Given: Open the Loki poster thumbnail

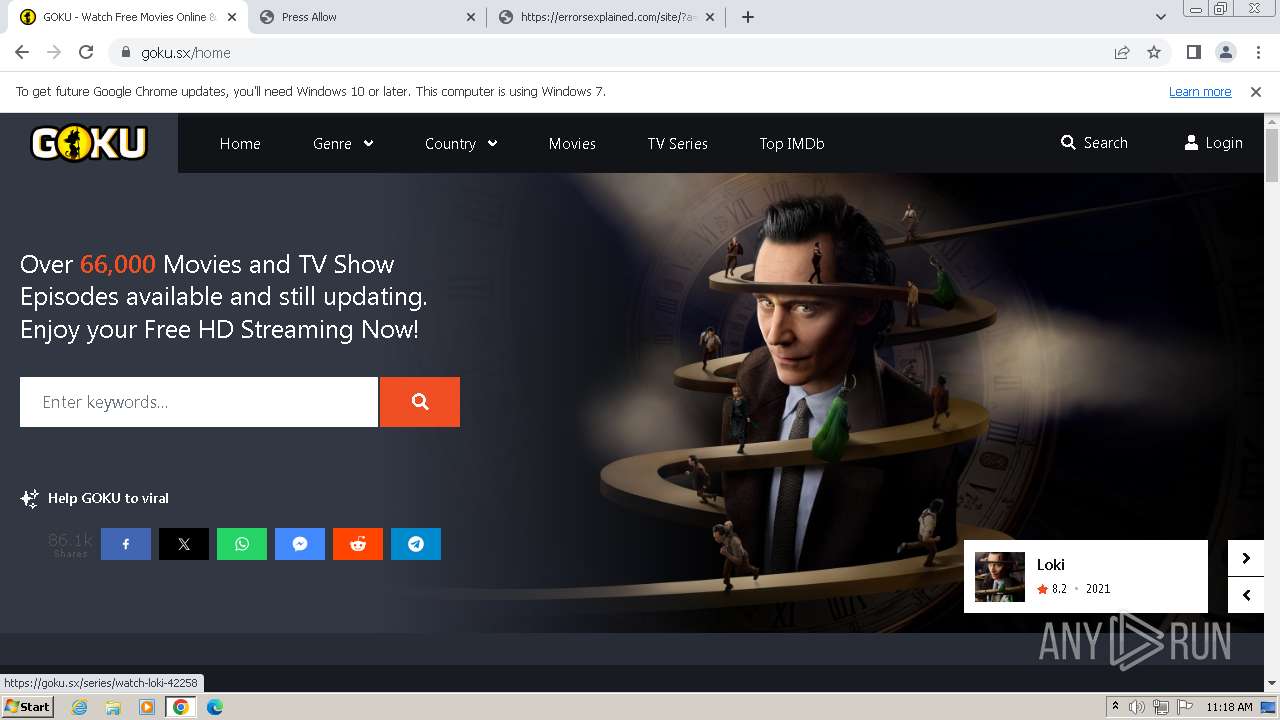Looking at the screenshot, I should tap(1000, 577).
